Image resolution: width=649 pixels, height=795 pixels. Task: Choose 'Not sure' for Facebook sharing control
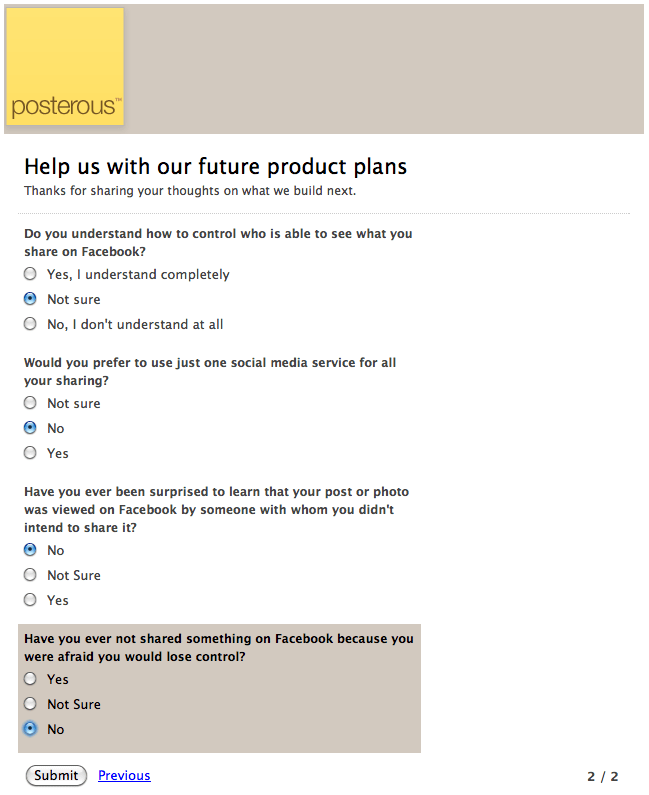pos(30,299)
